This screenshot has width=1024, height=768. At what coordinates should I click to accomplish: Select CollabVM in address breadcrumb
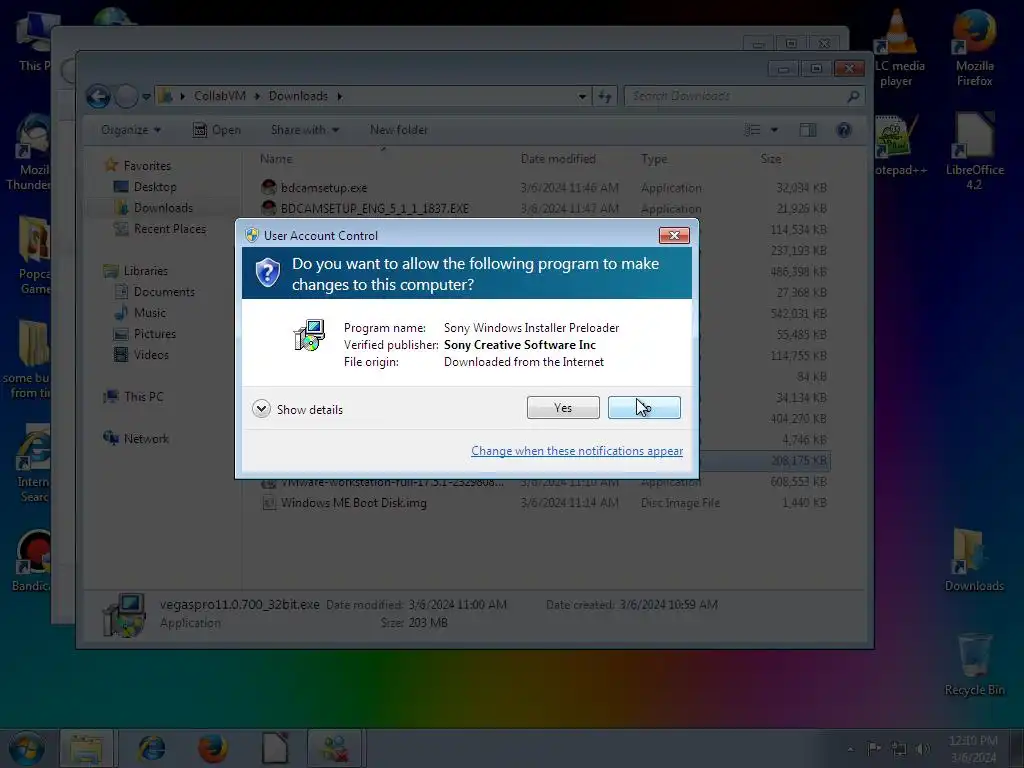[x=219, y=96]
